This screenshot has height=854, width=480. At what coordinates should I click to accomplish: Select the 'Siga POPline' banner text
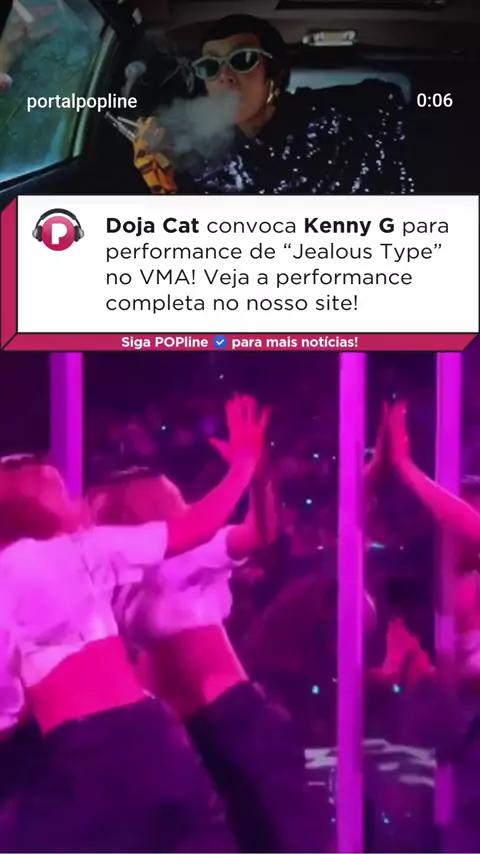[165, 343]
